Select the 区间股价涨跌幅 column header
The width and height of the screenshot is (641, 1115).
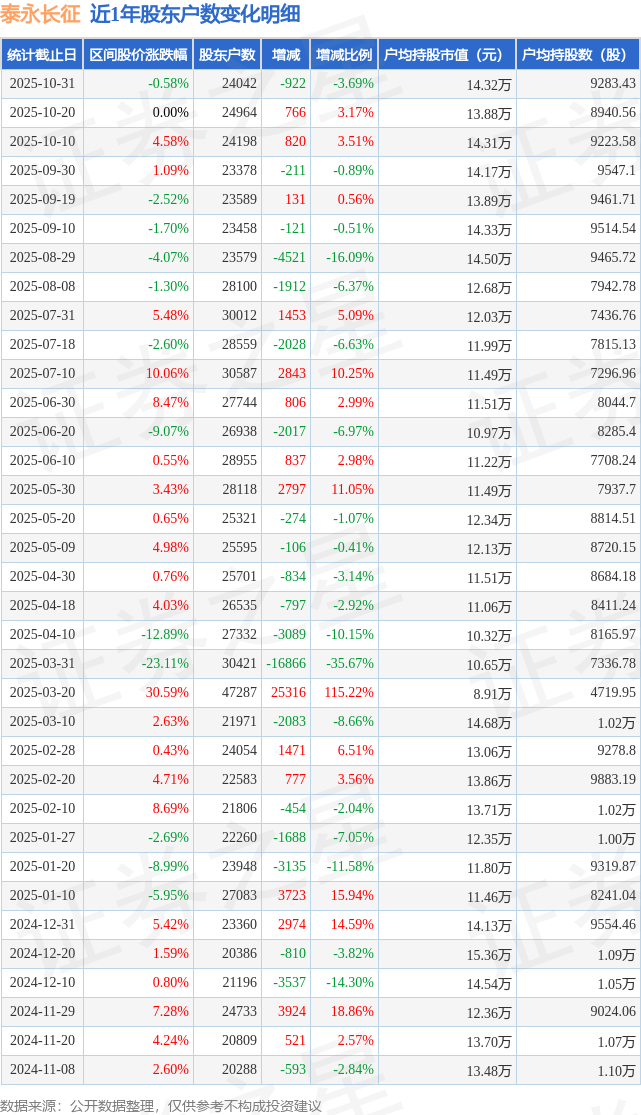click(138, 55)
